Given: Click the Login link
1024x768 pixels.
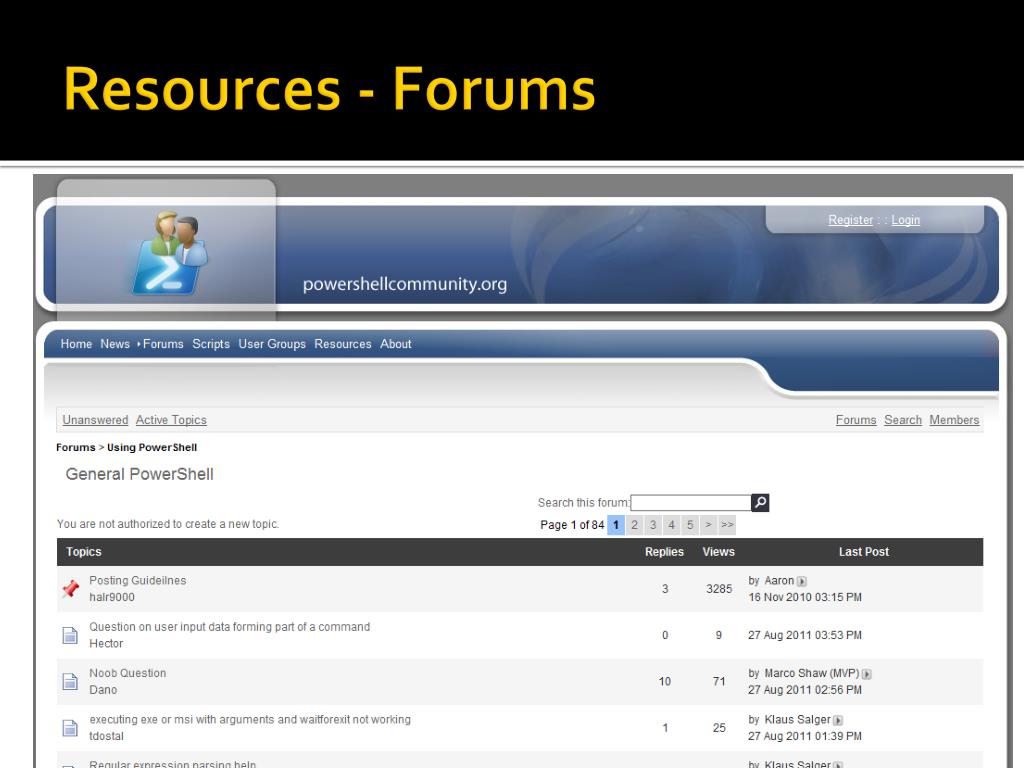Looking at the screenshot, I should pyautogui.click(x=905, y=220).
